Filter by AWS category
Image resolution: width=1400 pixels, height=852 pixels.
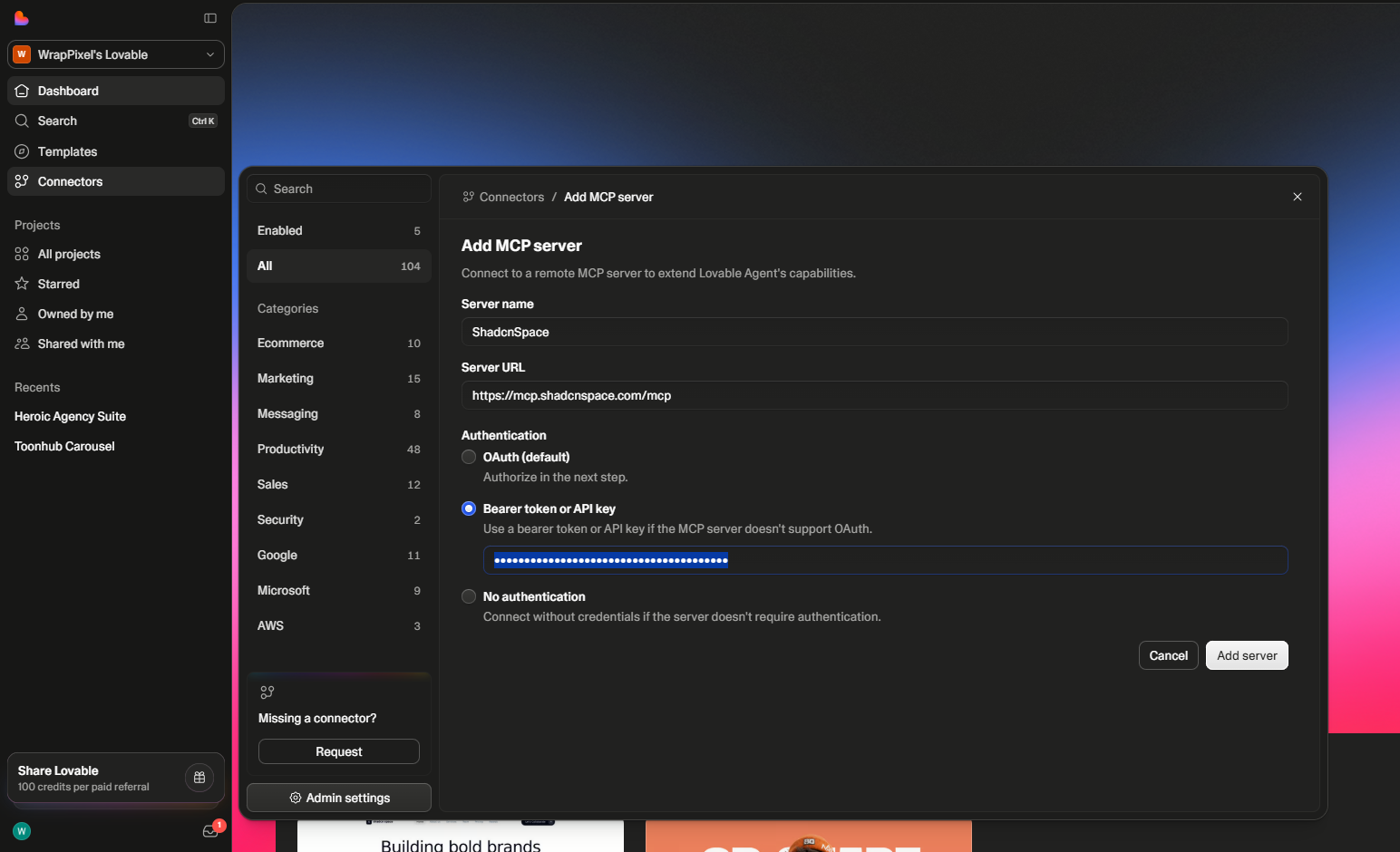pyautogui.click(x=339, y=625)
